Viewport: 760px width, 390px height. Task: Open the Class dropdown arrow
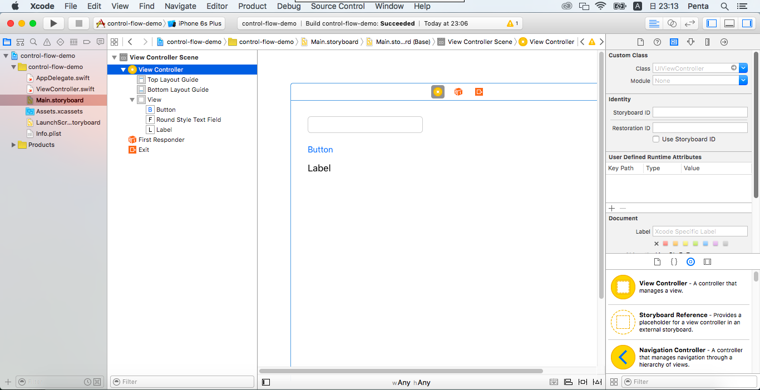(743, 68)
